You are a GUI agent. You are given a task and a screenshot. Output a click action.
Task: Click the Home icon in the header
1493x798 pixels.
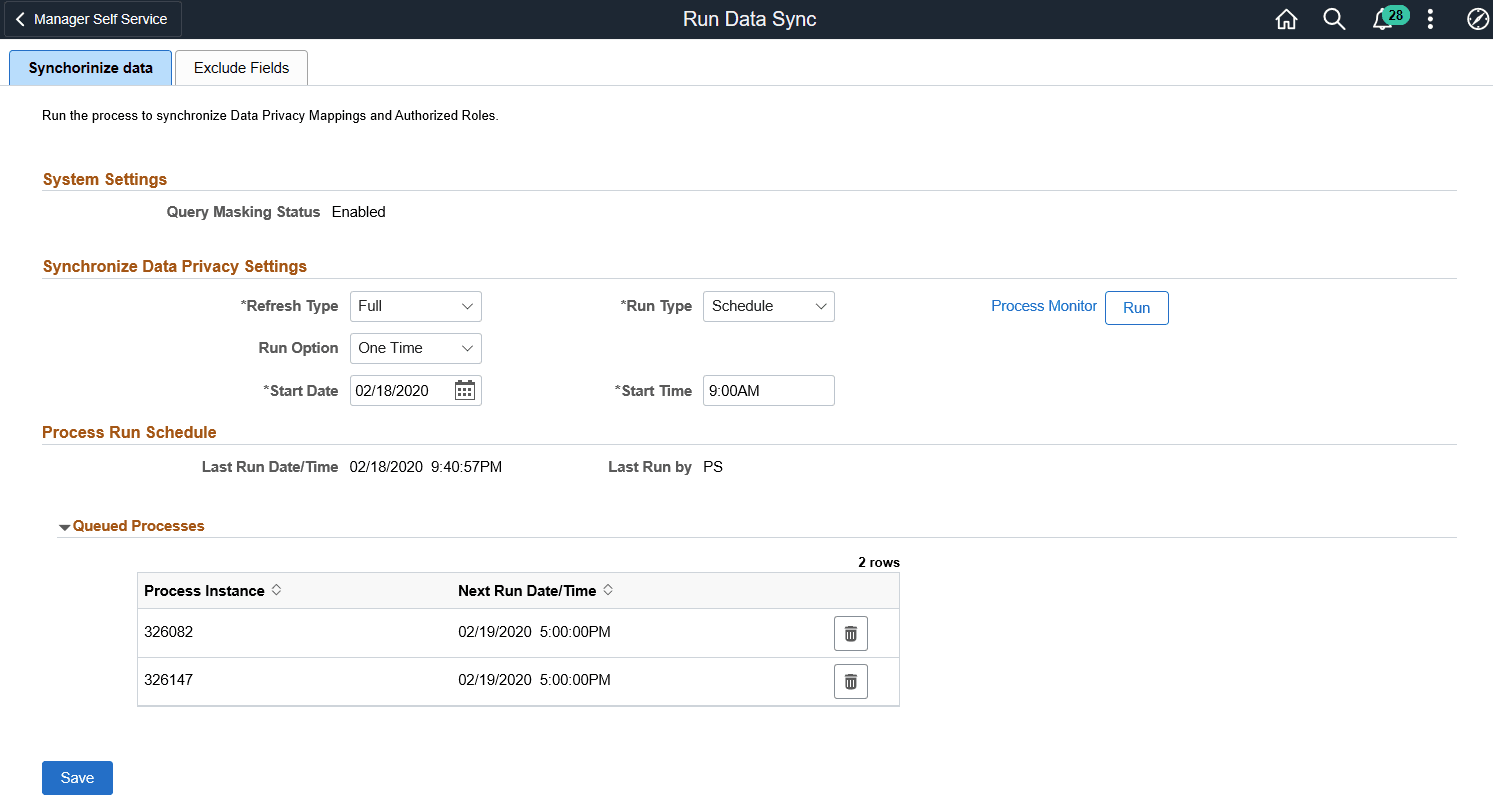coord(1286,18)
